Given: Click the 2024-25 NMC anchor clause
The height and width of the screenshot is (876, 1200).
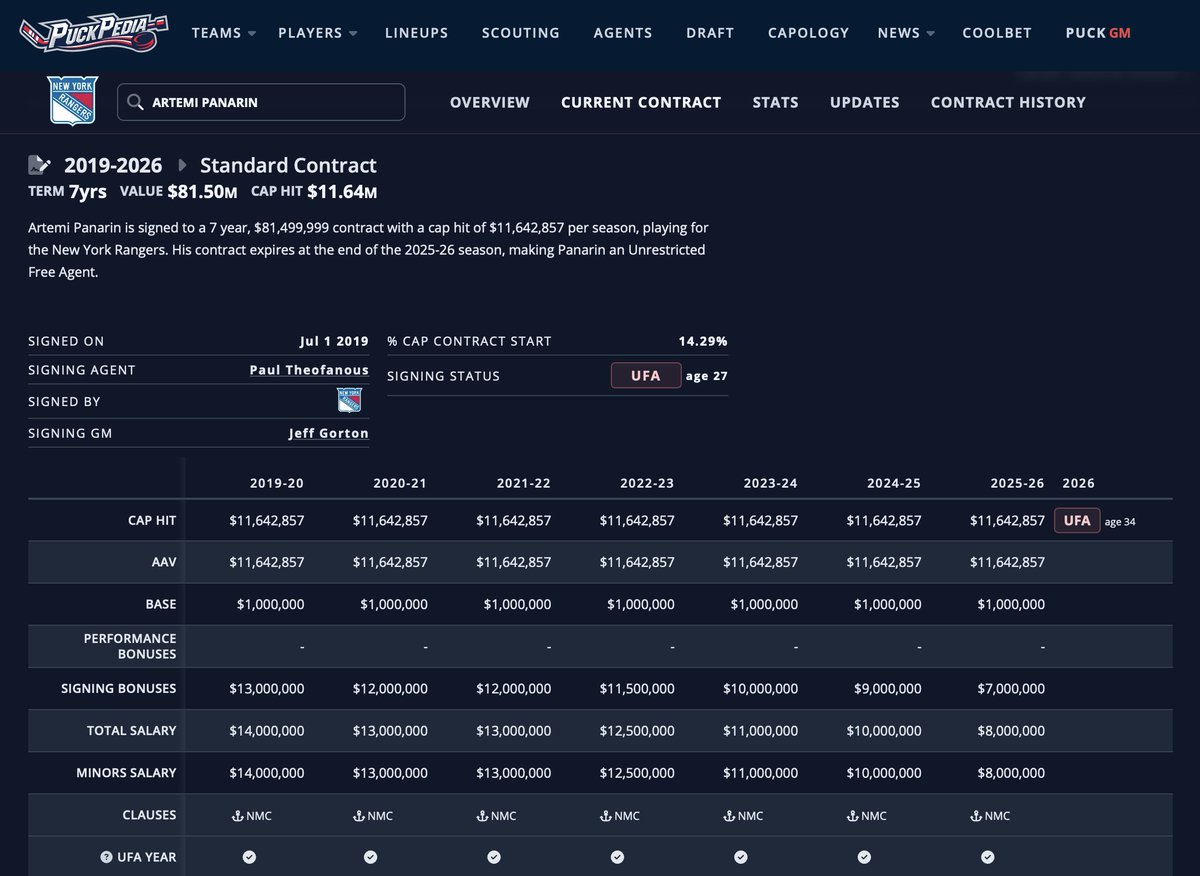Looking at the screenshot, I should pos(868,815).
